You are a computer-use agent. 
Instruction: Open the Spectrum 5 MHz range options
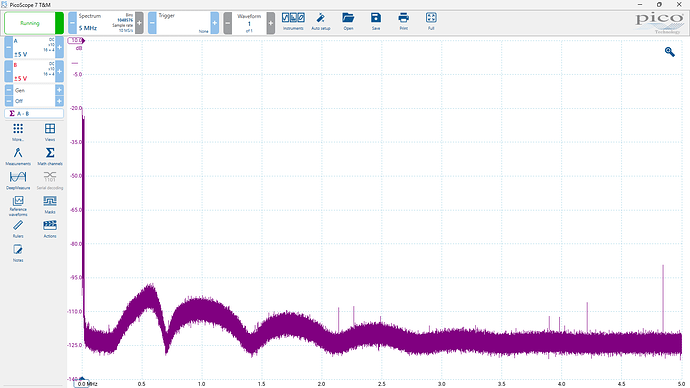coord(106,23)
